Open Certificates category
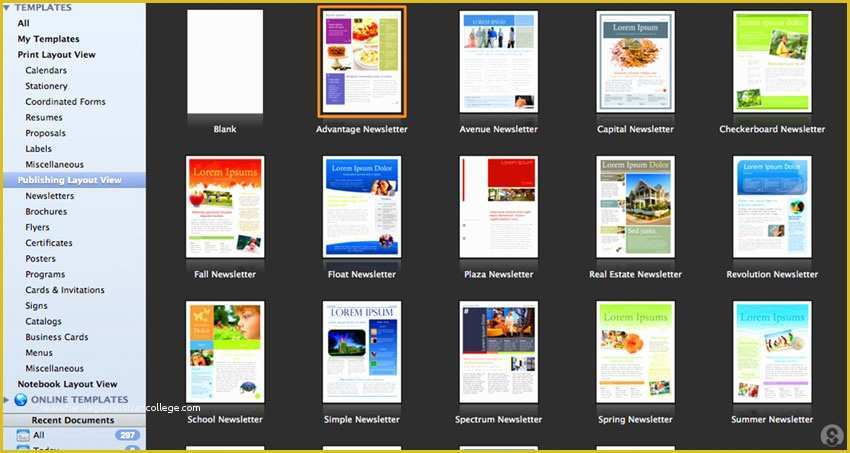Image resolution: width=850 pixels, height=453 pixels. click(x=49, y=243)
